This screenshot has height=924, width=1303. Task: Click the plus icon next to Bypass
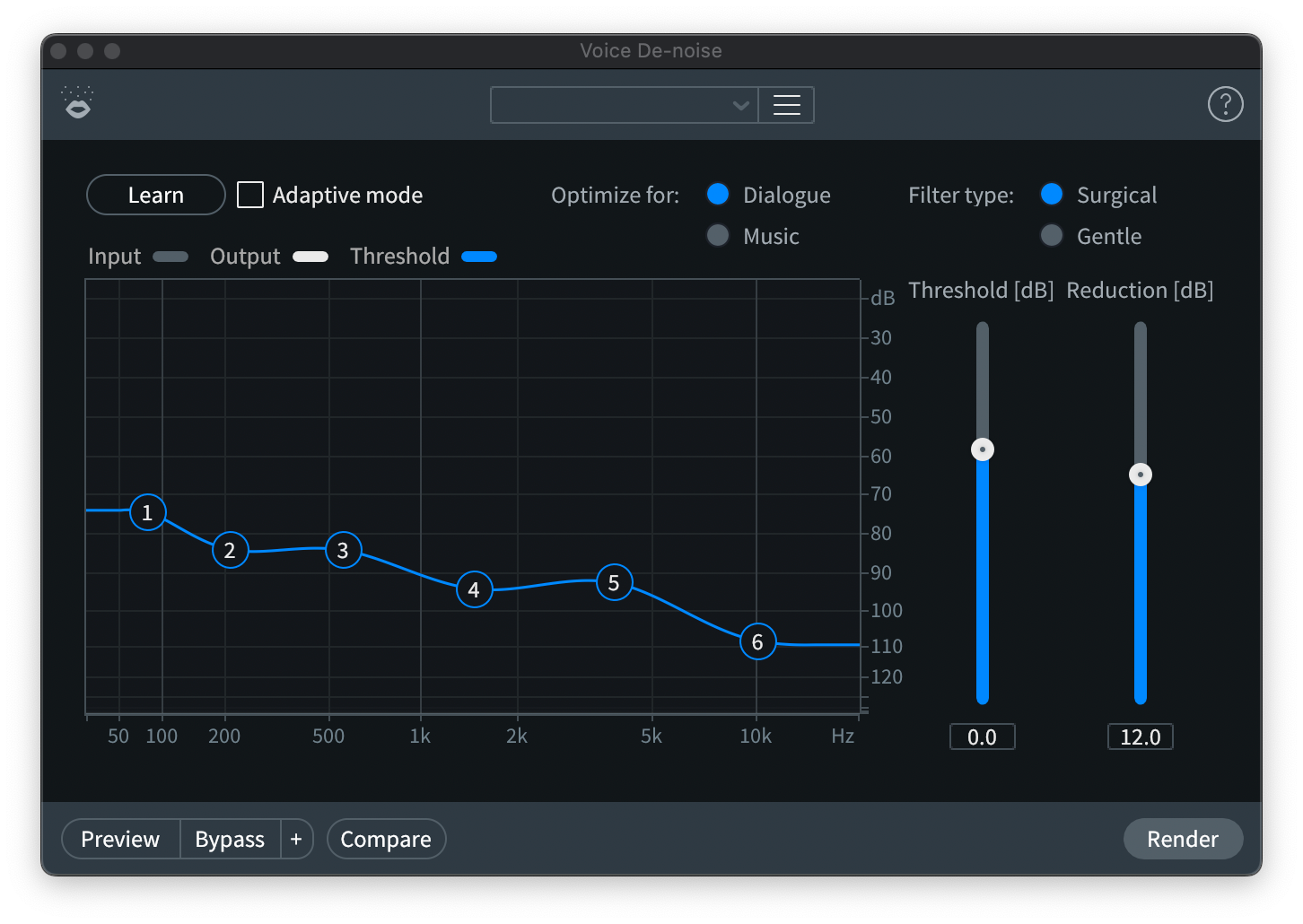pos(296,839)
